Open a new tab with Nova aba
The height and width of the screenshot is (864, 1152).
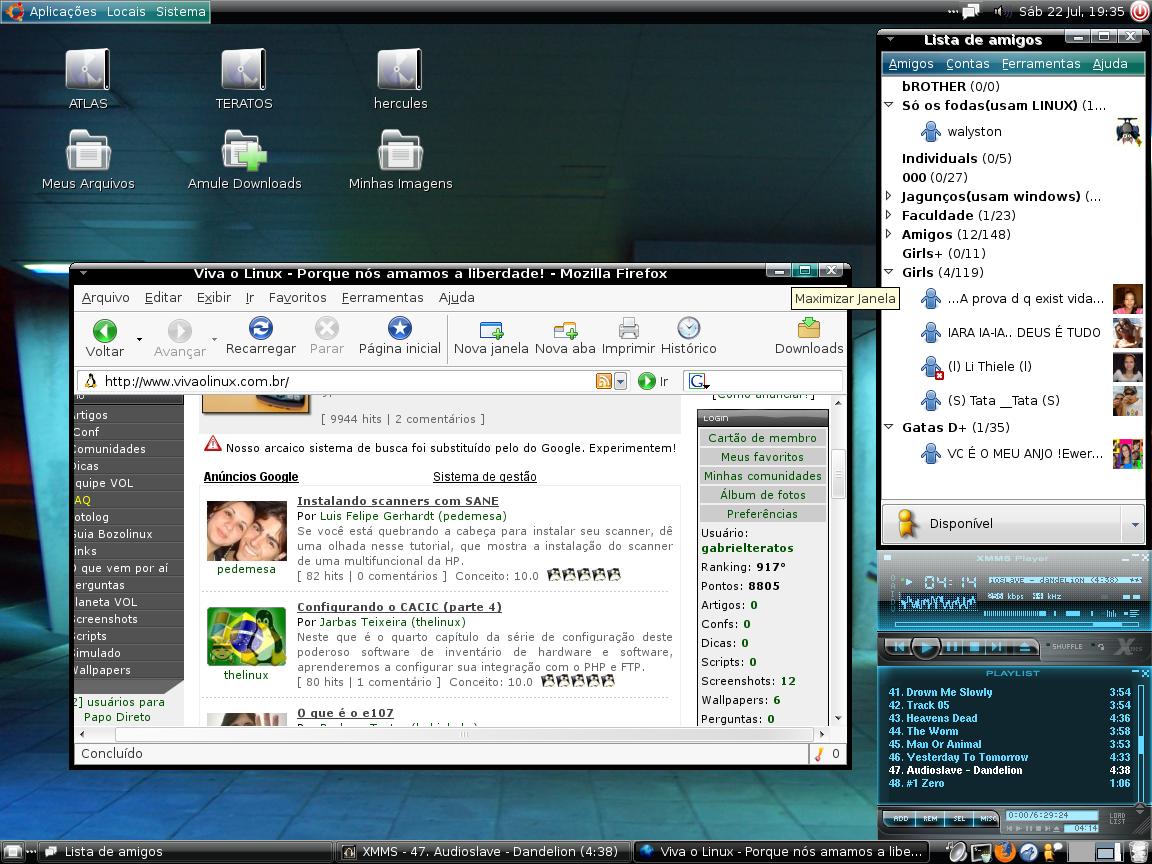tap(565, 329)
